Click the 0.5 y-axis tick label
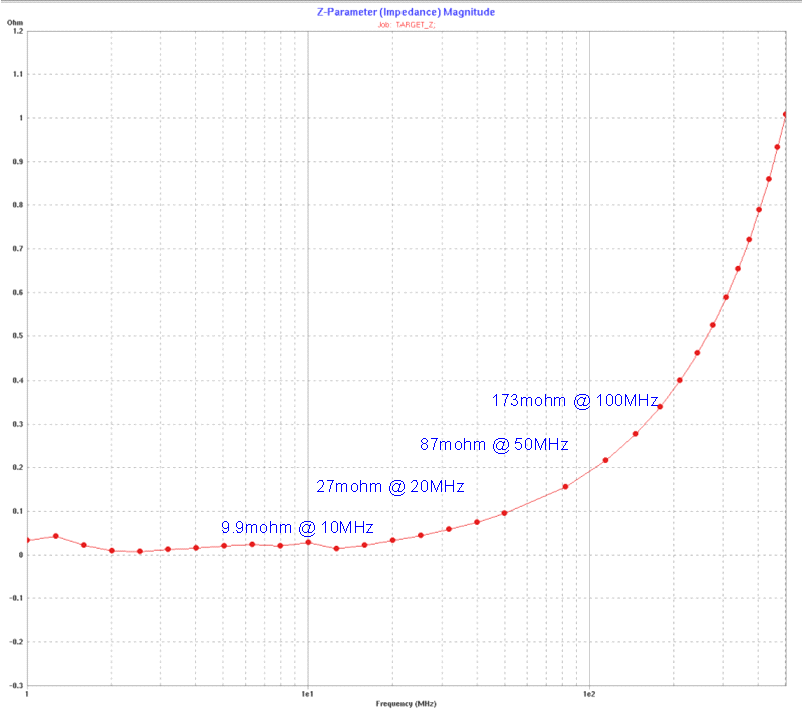The height and width of the screenshot is (716, 803). pyautogui.click(x=16, y=337)
